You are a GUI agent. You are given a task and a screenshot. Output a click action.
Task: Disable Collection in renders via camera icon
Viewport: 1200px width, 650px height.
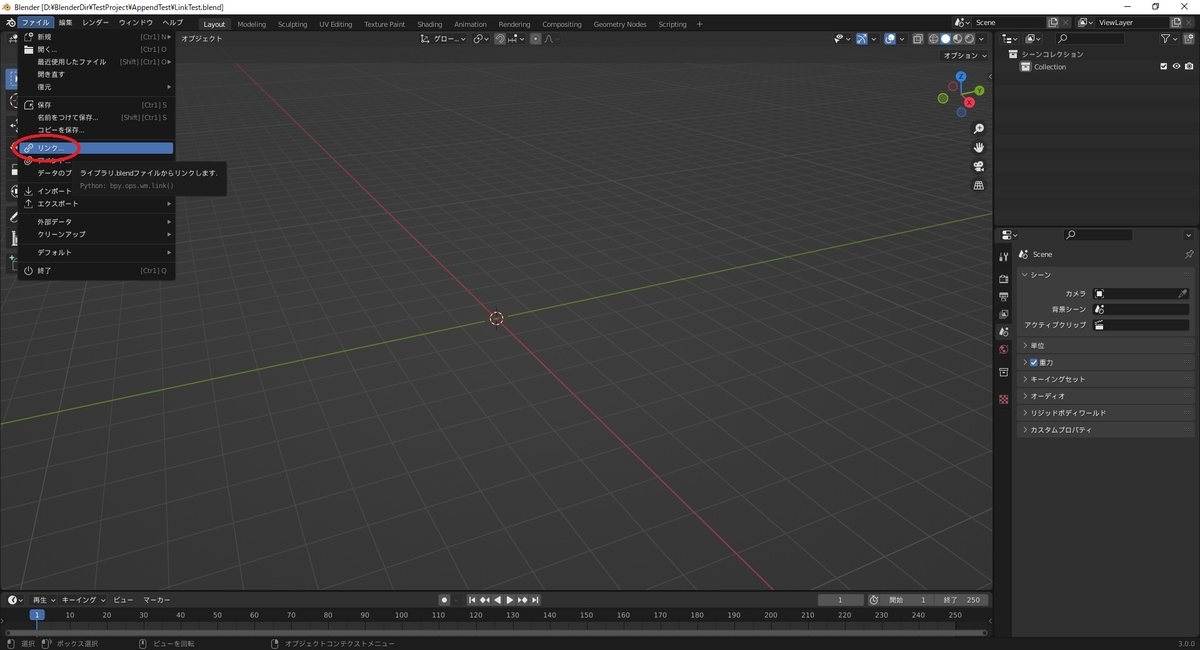1188,67
